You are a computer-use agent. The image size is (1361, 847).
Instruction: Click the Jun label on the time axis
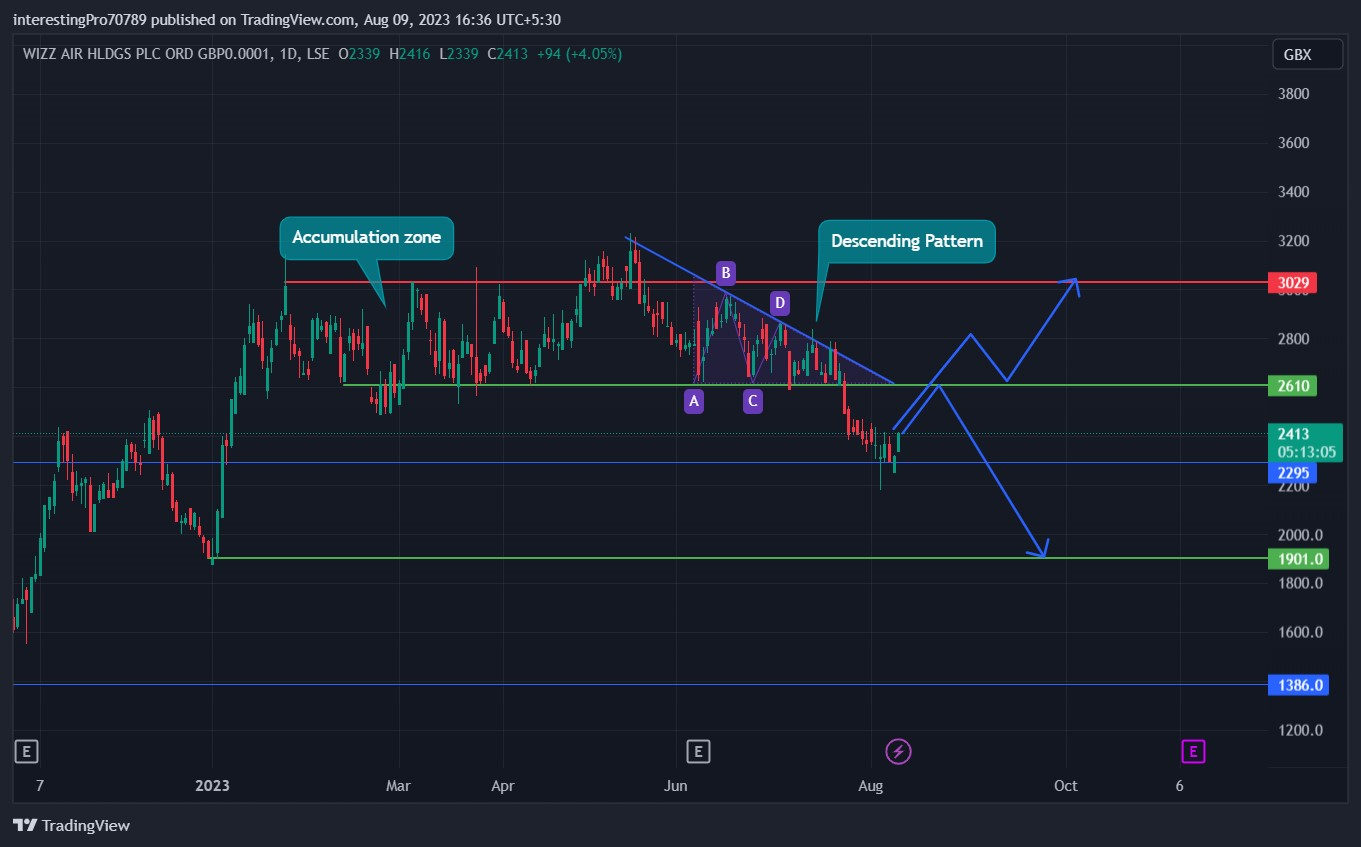(x=676, y=786)
